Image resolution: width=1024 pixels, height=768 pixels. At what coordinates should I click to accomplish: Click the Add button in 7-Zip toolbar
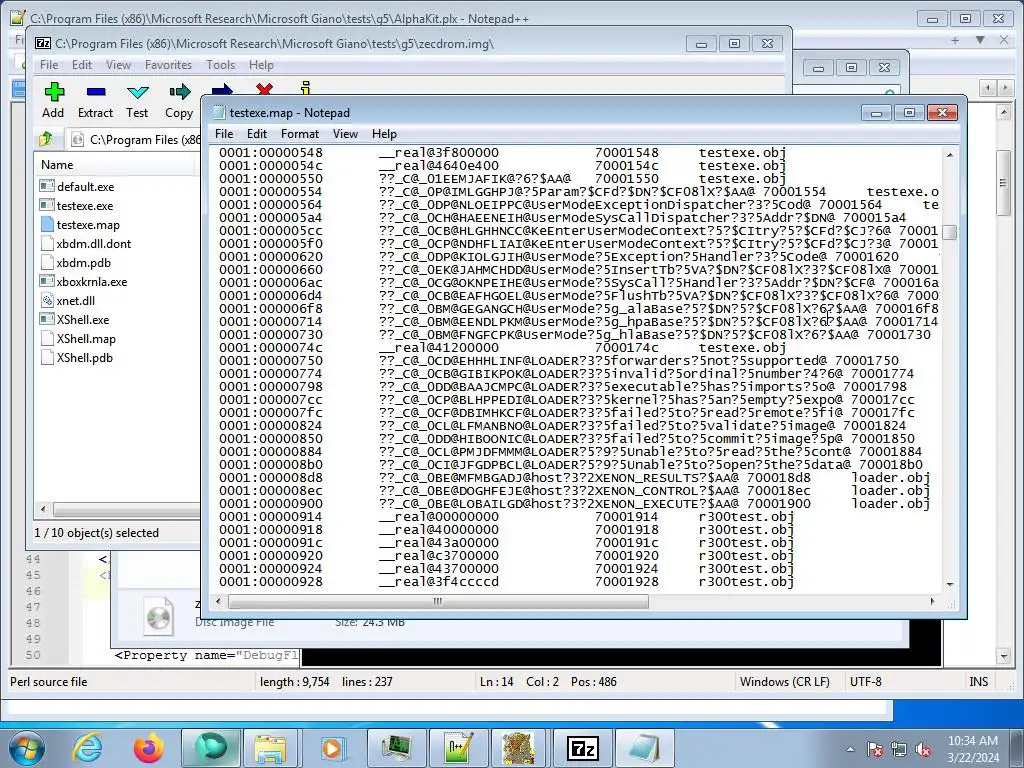(54, 101)
